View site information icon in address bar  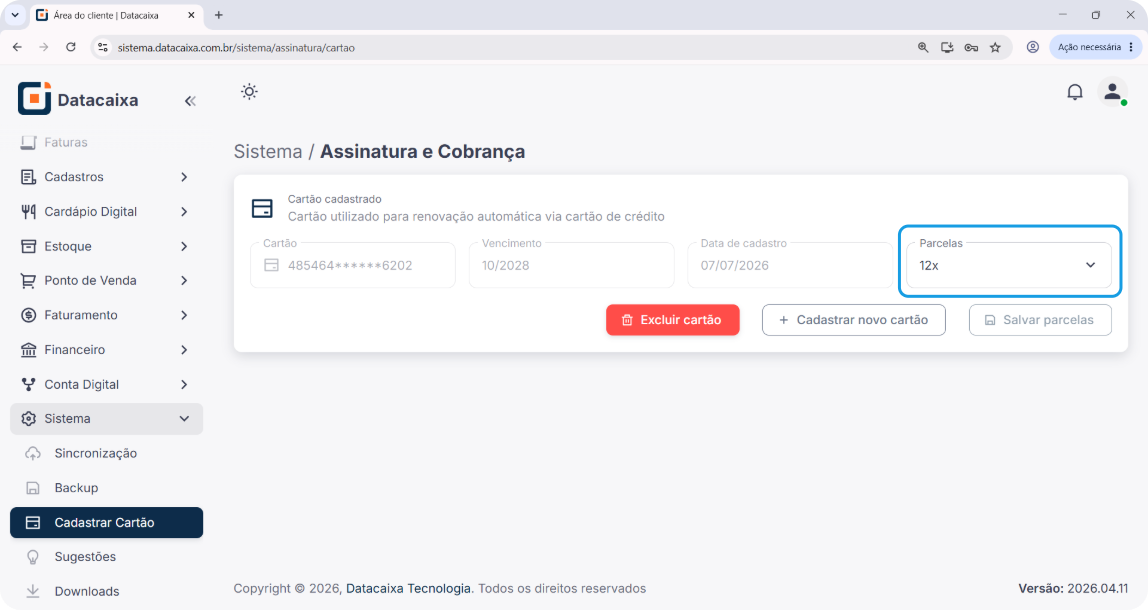tap(103, 47)
